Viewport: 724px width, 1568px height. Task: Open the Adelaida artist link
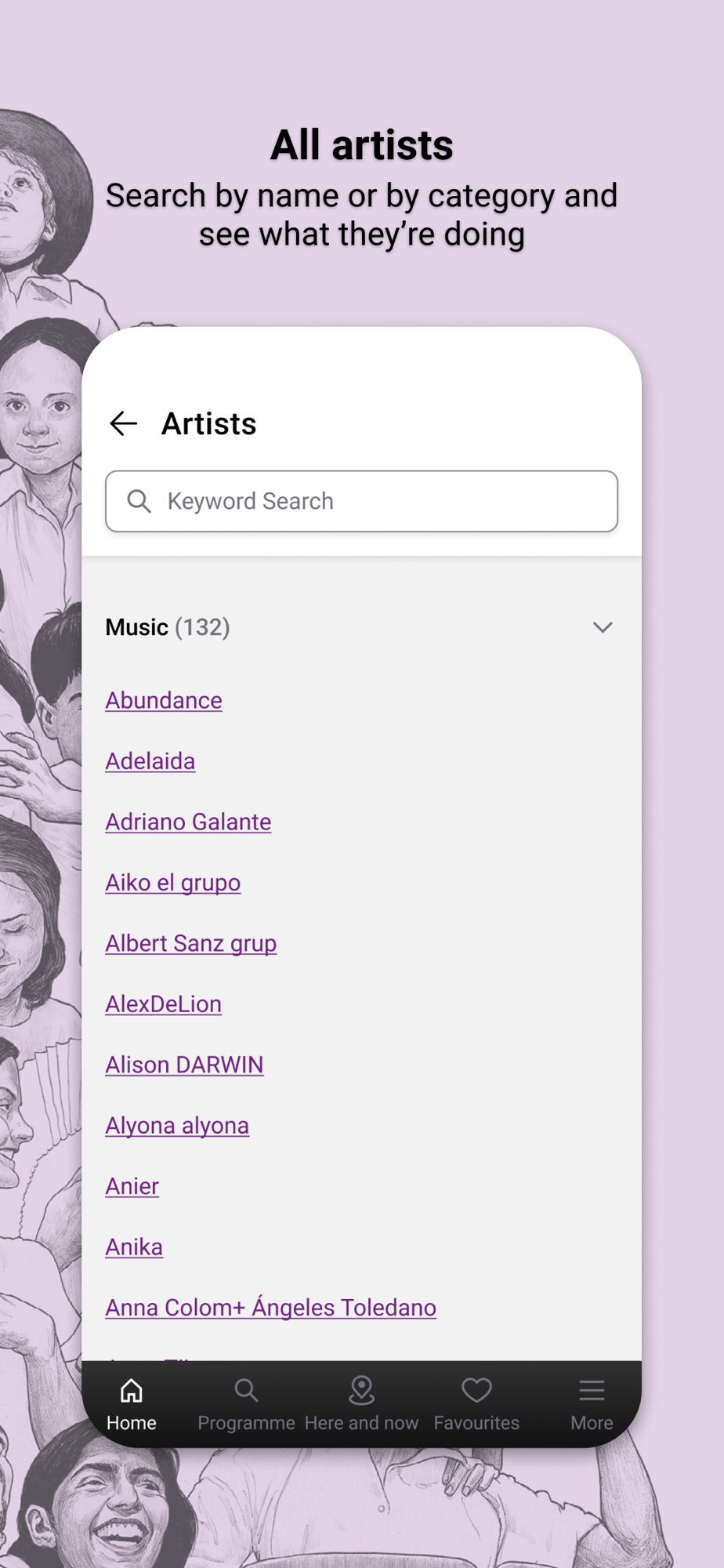(150, 761)
